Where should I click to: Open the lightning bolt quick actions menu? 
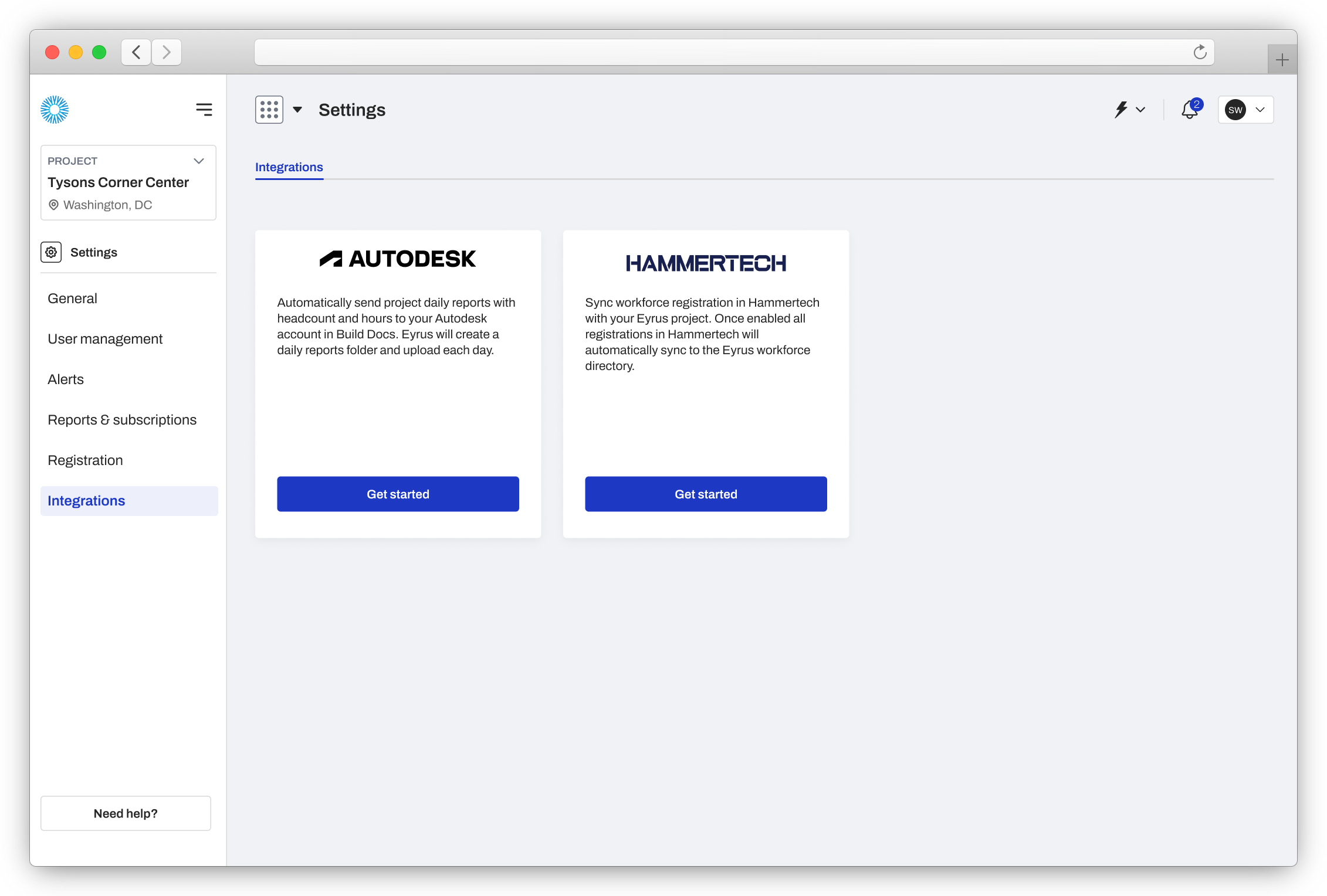pyautogui.click(x=1129, y=110)
